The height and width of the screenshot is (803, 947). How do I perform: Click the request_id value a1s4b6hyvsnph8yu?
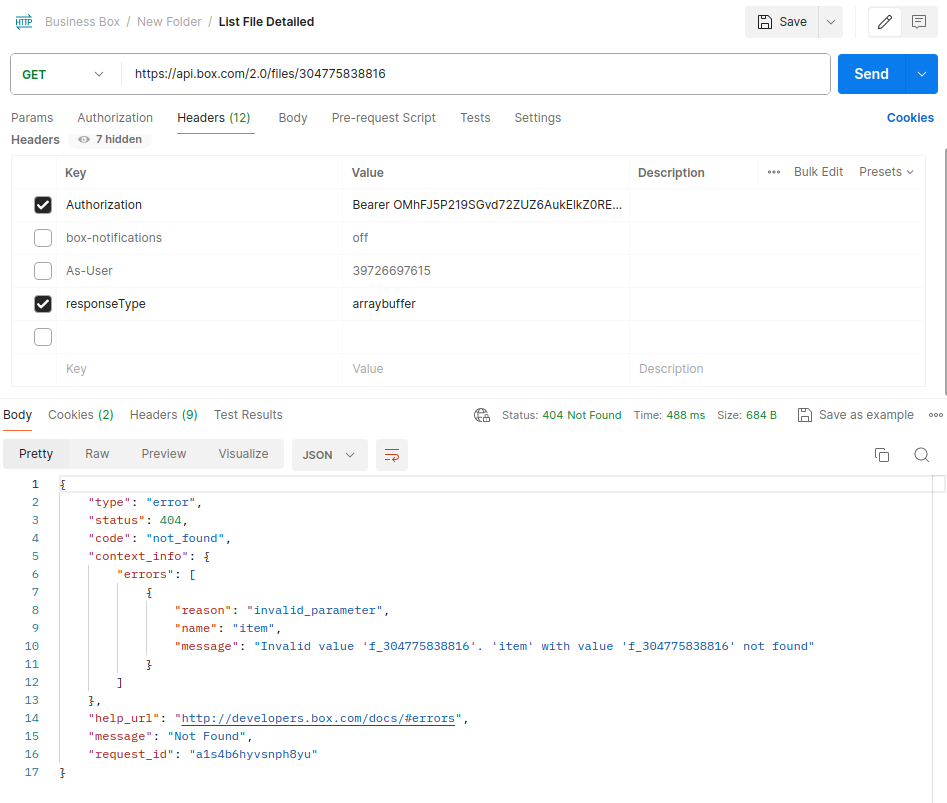(x=254, y=754)
